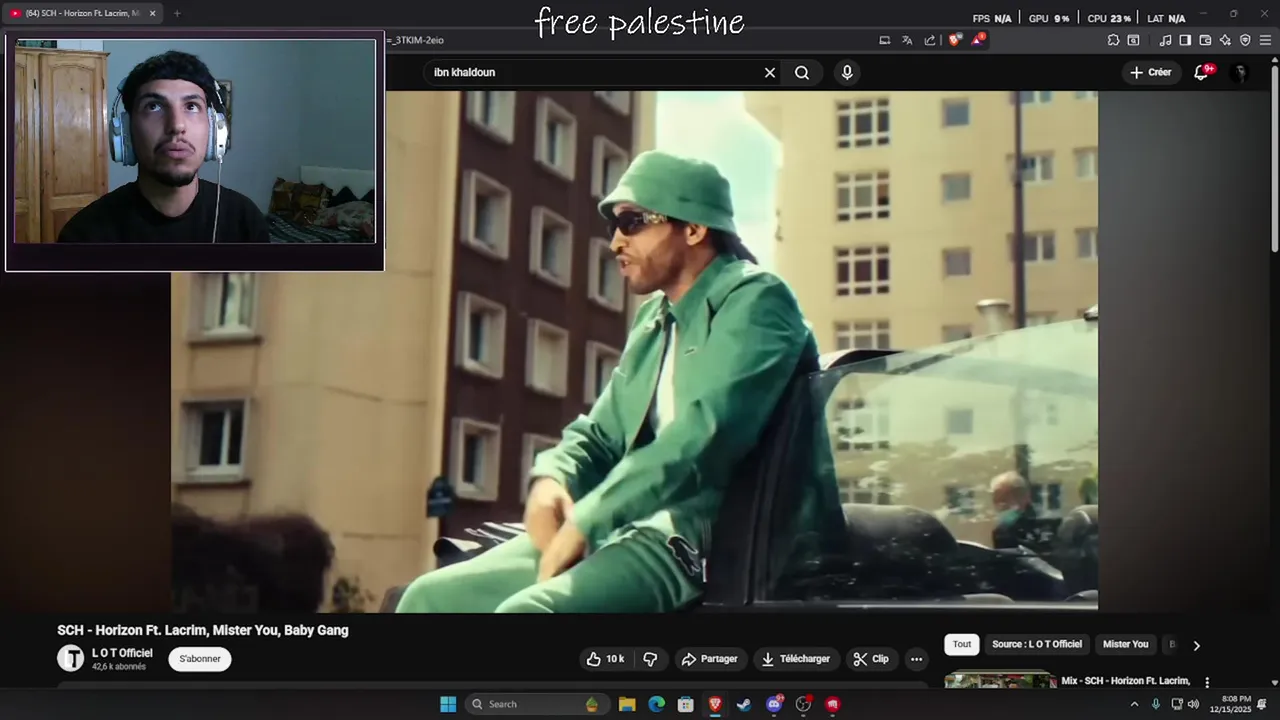Click the 42,6 k abonnés text

(119, 667)
